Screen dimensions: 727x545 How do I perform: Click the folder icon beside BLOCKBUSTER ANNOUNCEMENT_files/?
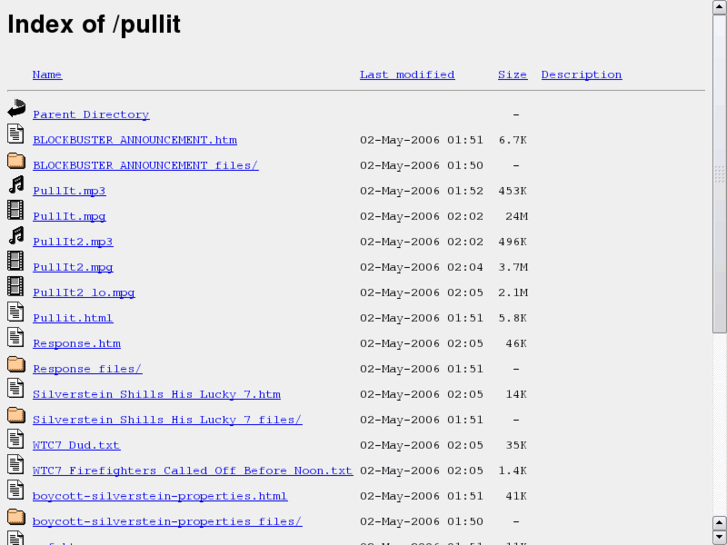pos(16,160)
